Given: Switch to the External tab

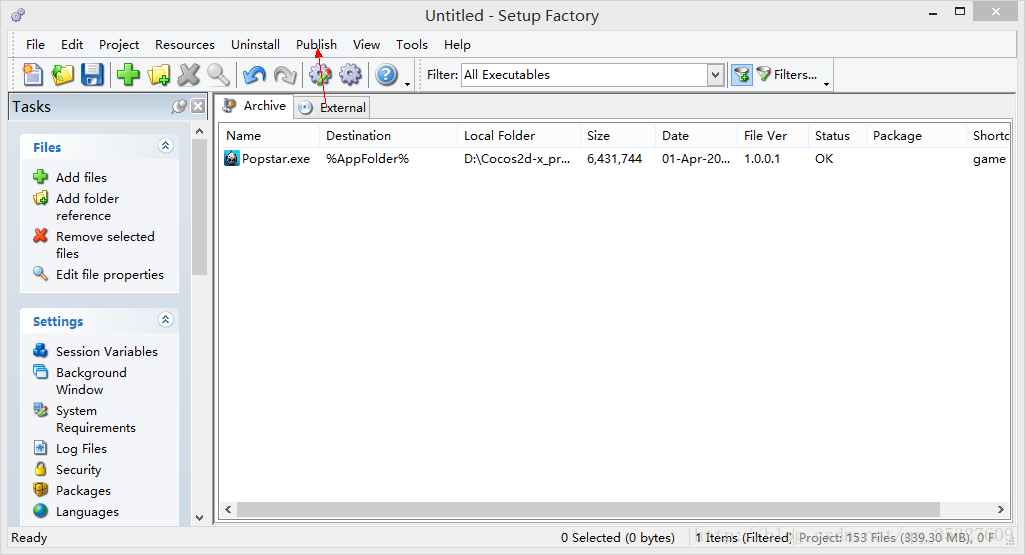Looking at the screenshot, I should click(x=332, y=107).
